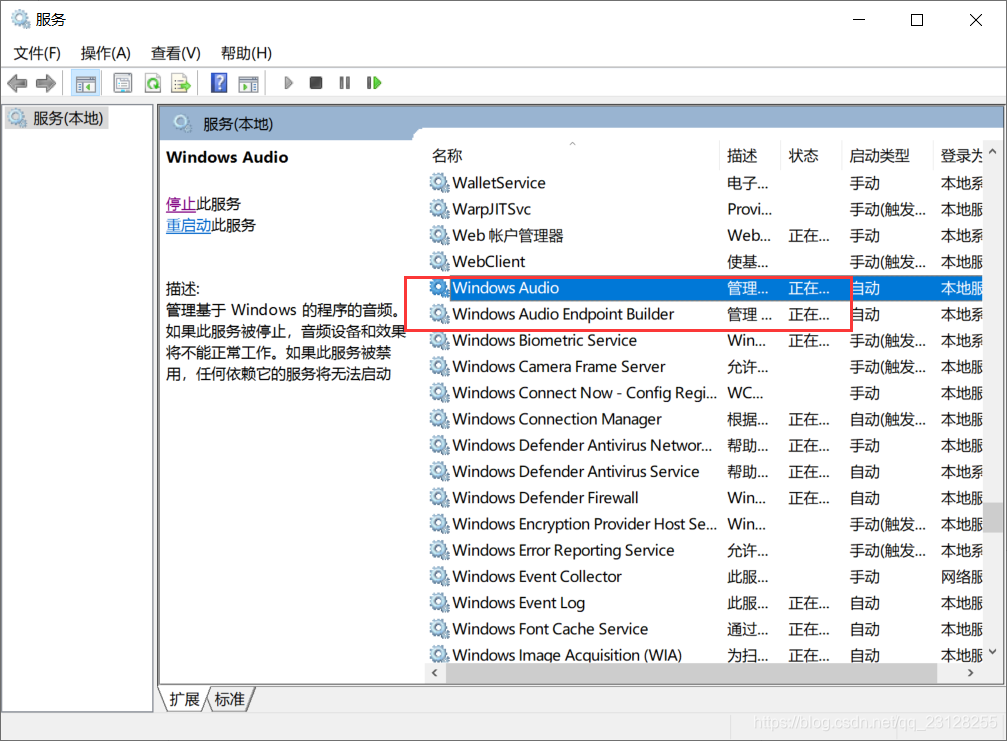Select Windows Encryption Provider Host Service row
The height and width of the screenshot is (741, 1007).
coord(705,524)
